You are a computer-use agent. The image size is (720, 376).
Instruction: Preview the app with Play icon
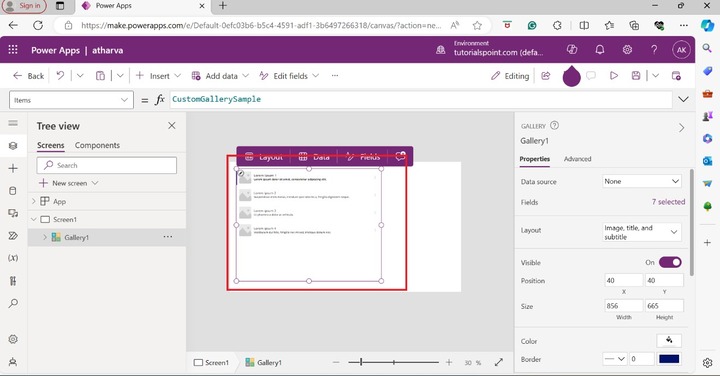613,76
